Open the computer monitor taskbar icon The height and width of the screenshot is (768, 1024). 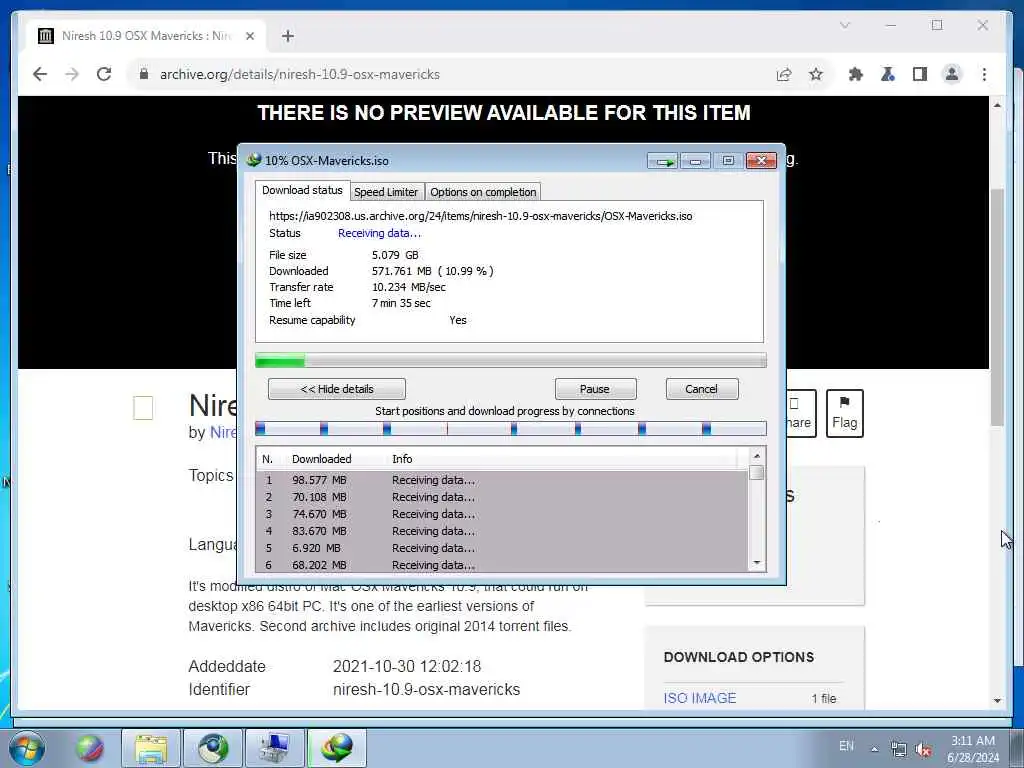(274, 748)
